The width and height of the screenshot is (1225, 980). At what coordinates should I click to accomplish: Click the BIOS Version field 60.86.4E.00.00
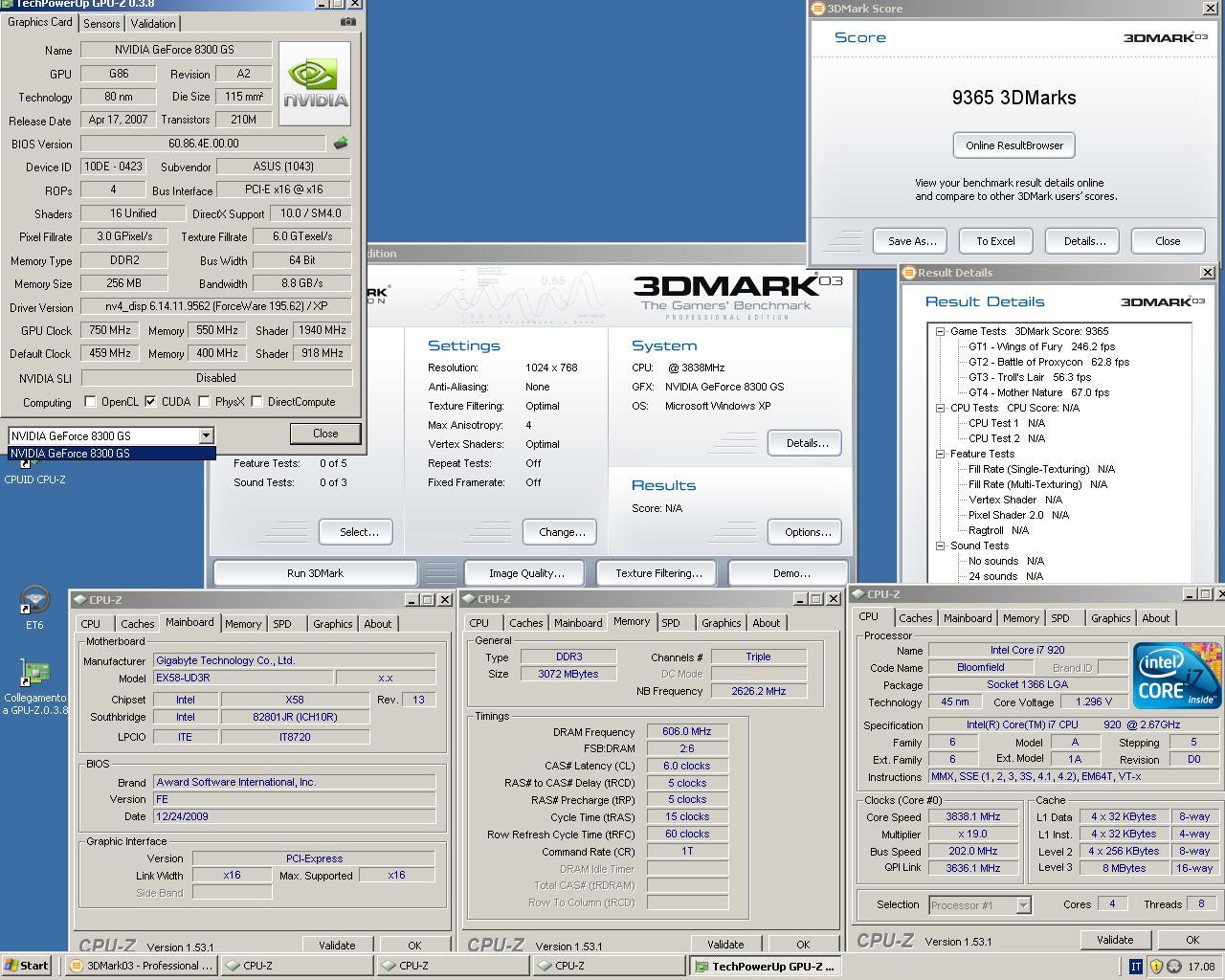(x=203, y=144)
